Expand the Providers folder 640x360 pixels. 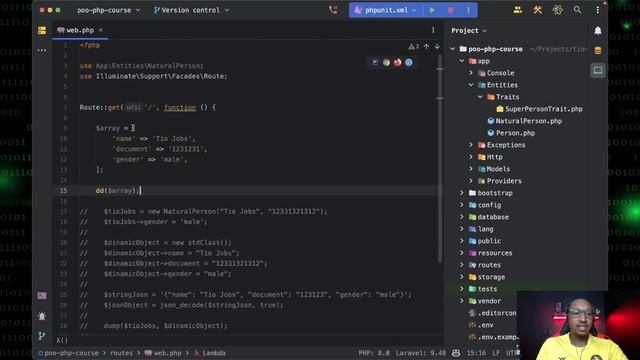471,181
